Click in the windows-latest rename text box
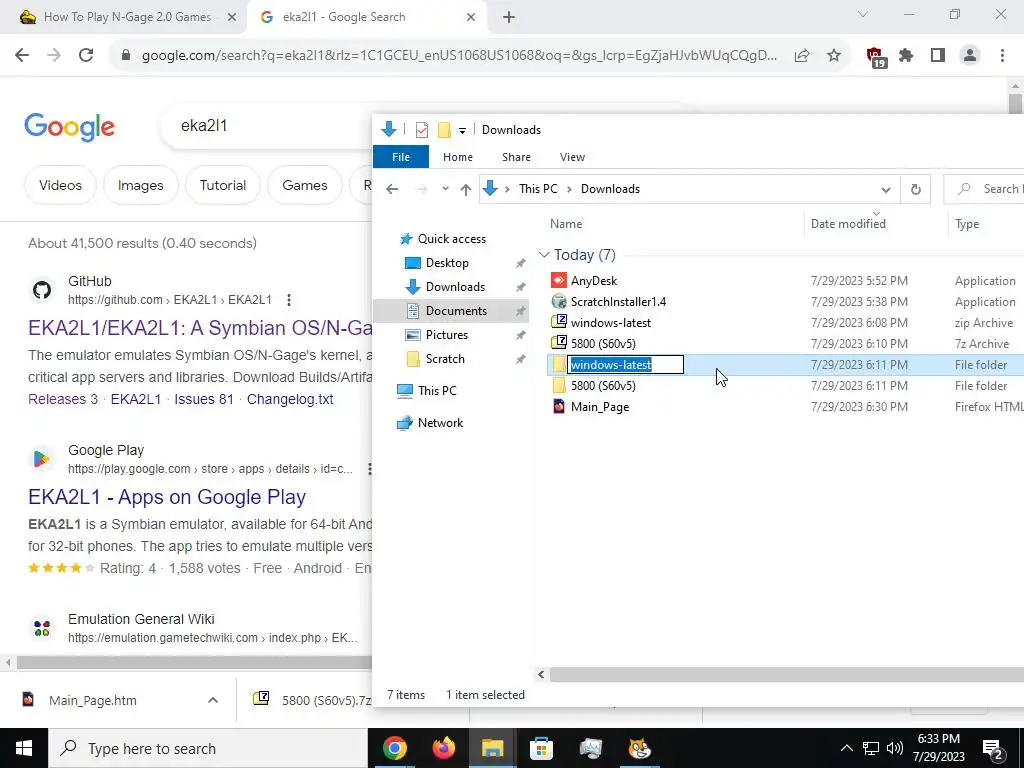1024x768 pixels. (626, 365)
